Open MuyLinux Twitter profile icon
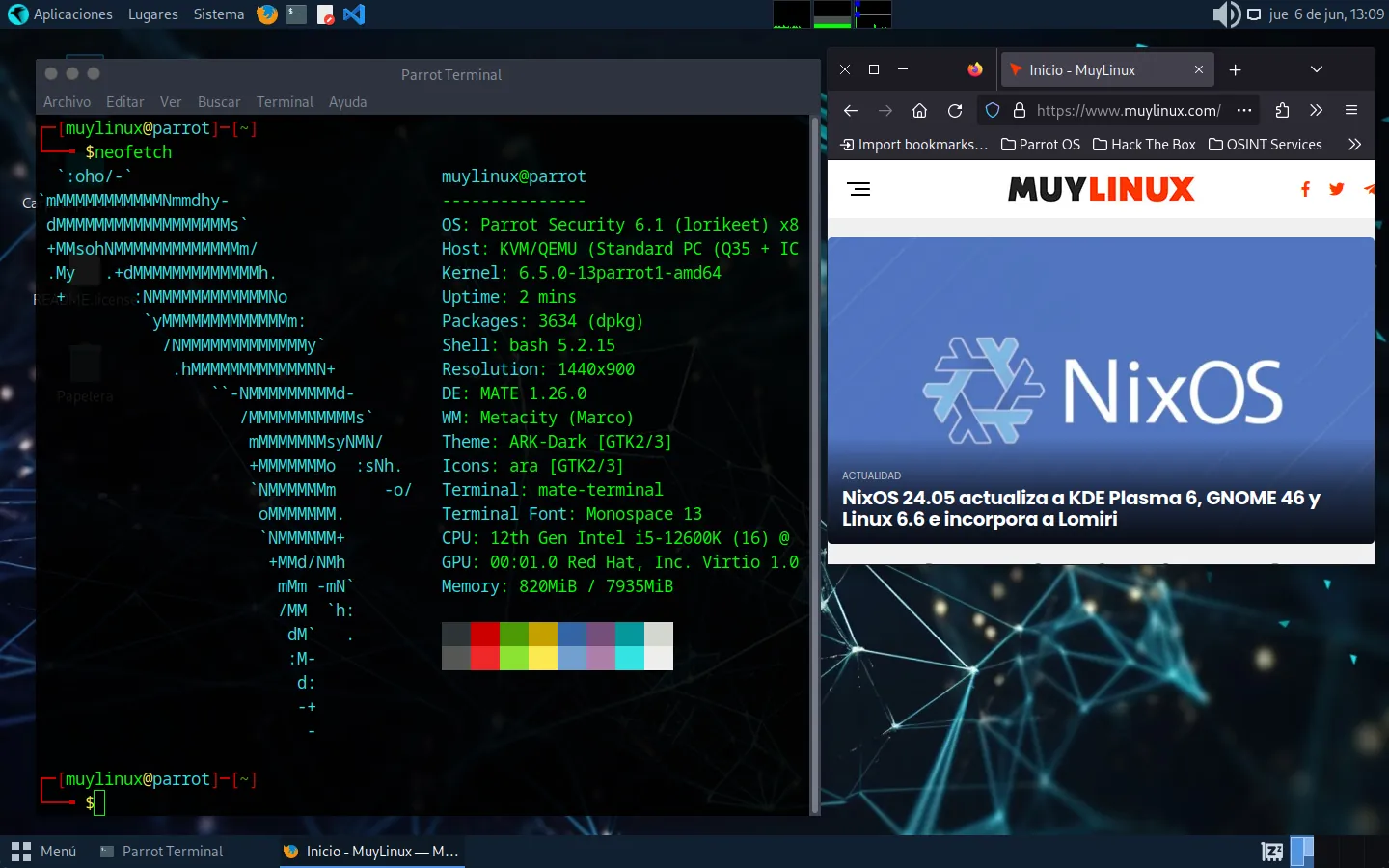This screenshot has width=1389, height=868. (x=1336, y=189)
